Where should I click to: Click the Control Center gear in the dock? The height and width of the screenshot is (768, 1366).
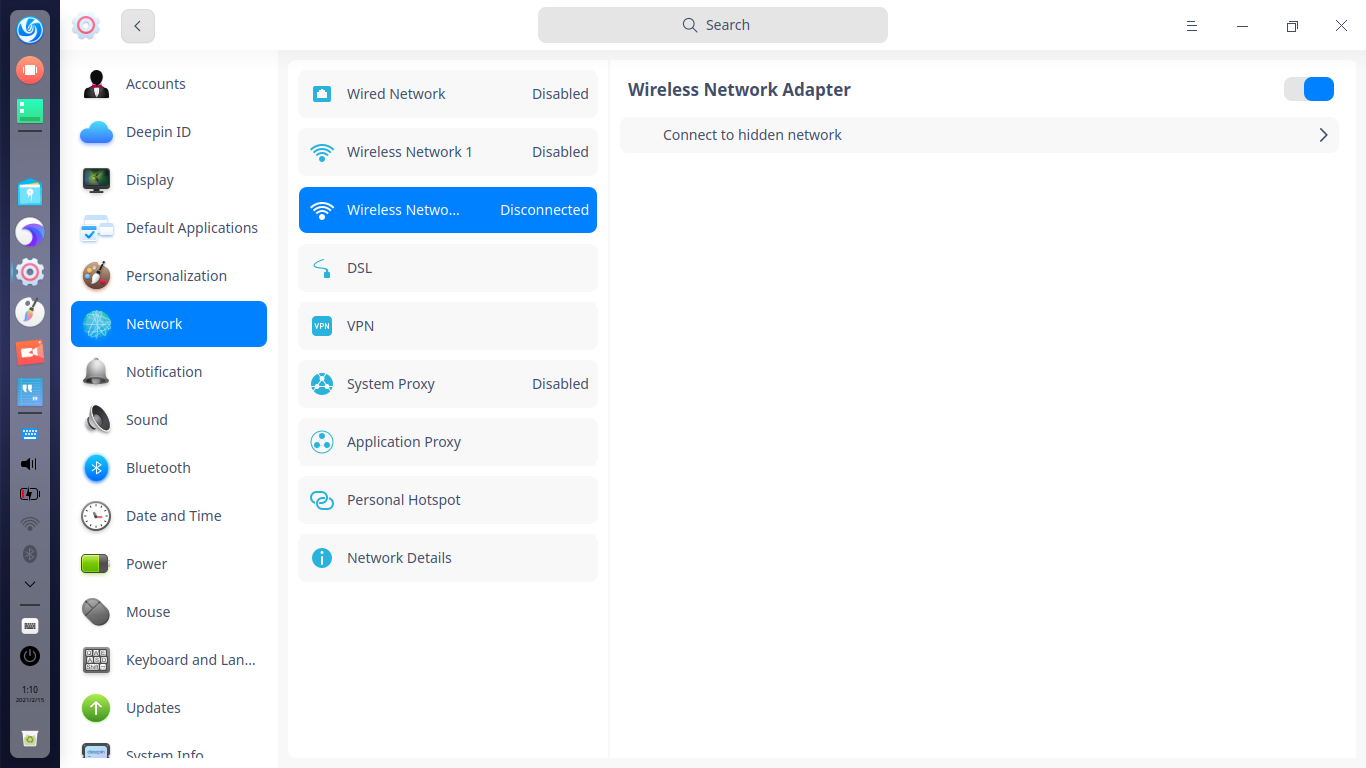pos(30,272)
